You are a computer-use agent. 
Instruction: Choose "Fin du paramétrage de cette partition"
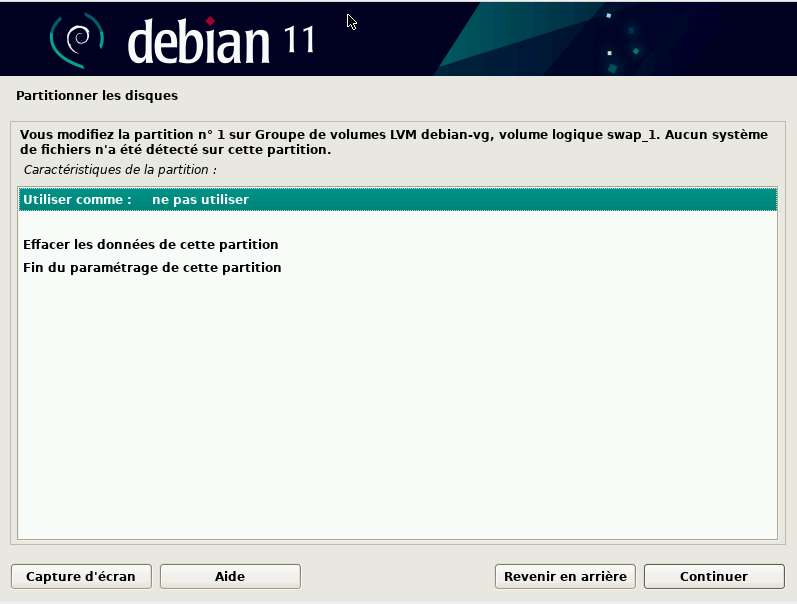click(152, 268)
